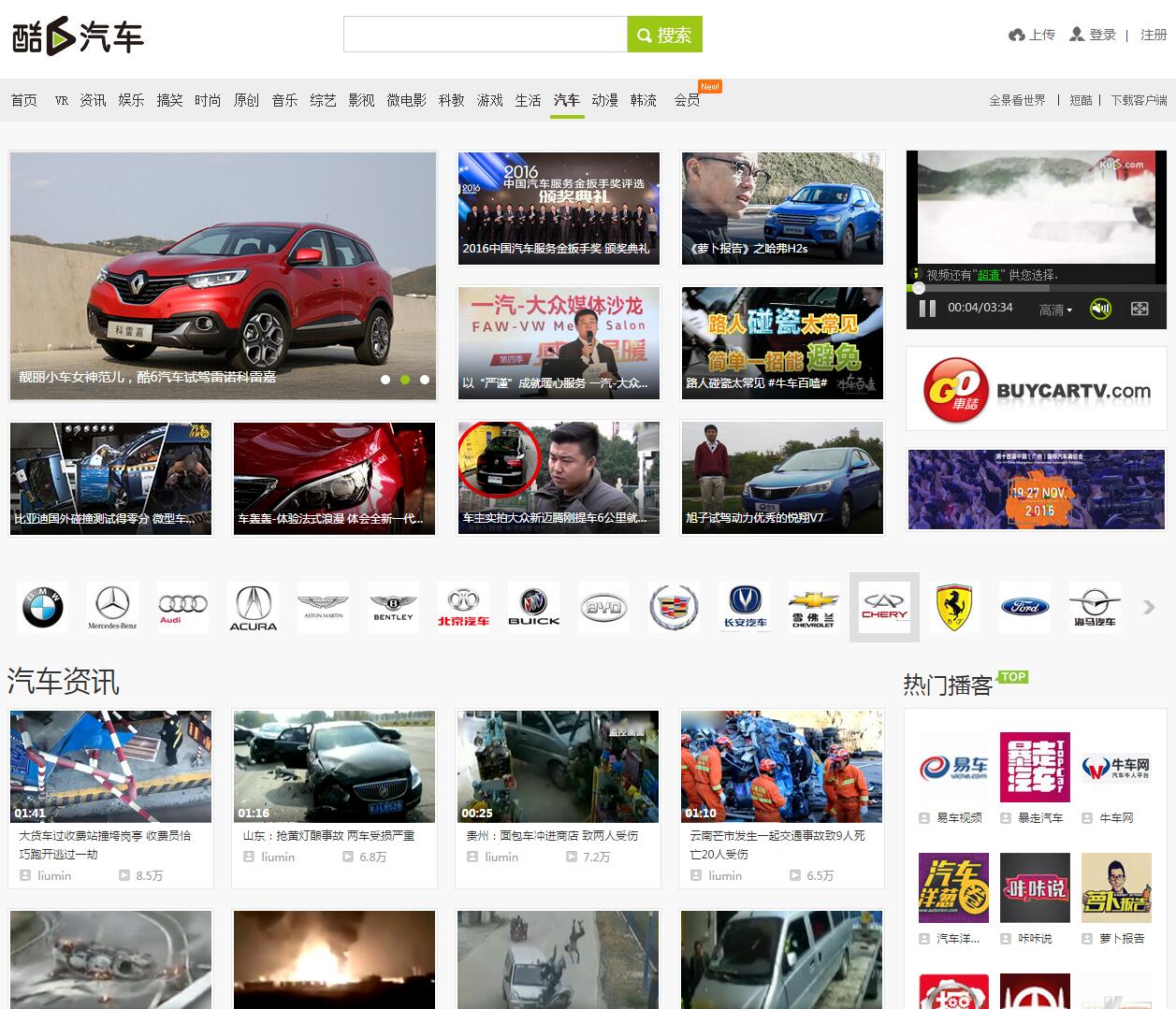Click the 海马汽车 brand logo
Viewport: 1176px width, 1009px height.
point(1095,607)
